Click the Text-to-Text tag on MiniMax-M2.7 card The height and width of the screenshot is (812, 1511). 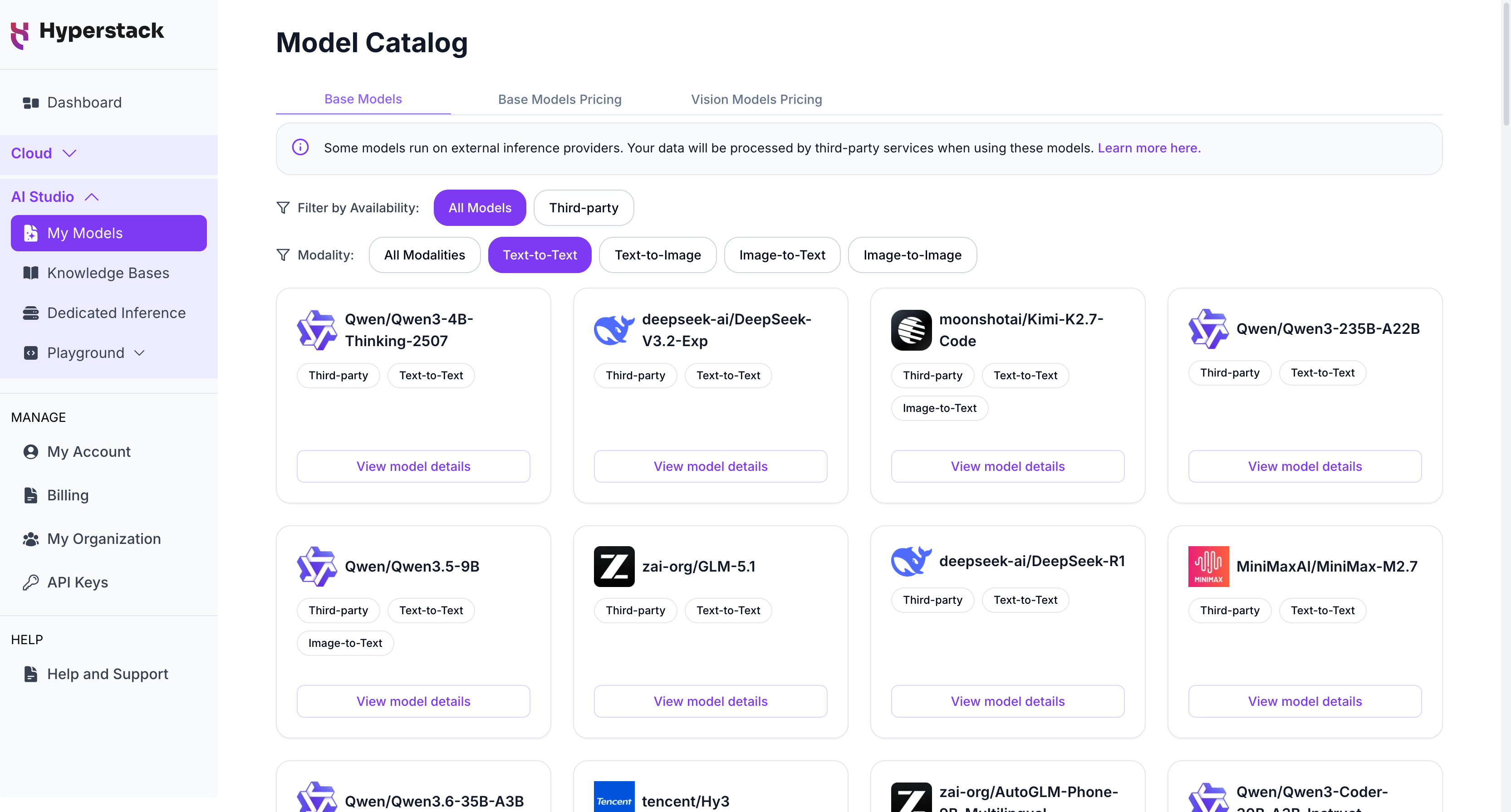tap(1322, 610)
